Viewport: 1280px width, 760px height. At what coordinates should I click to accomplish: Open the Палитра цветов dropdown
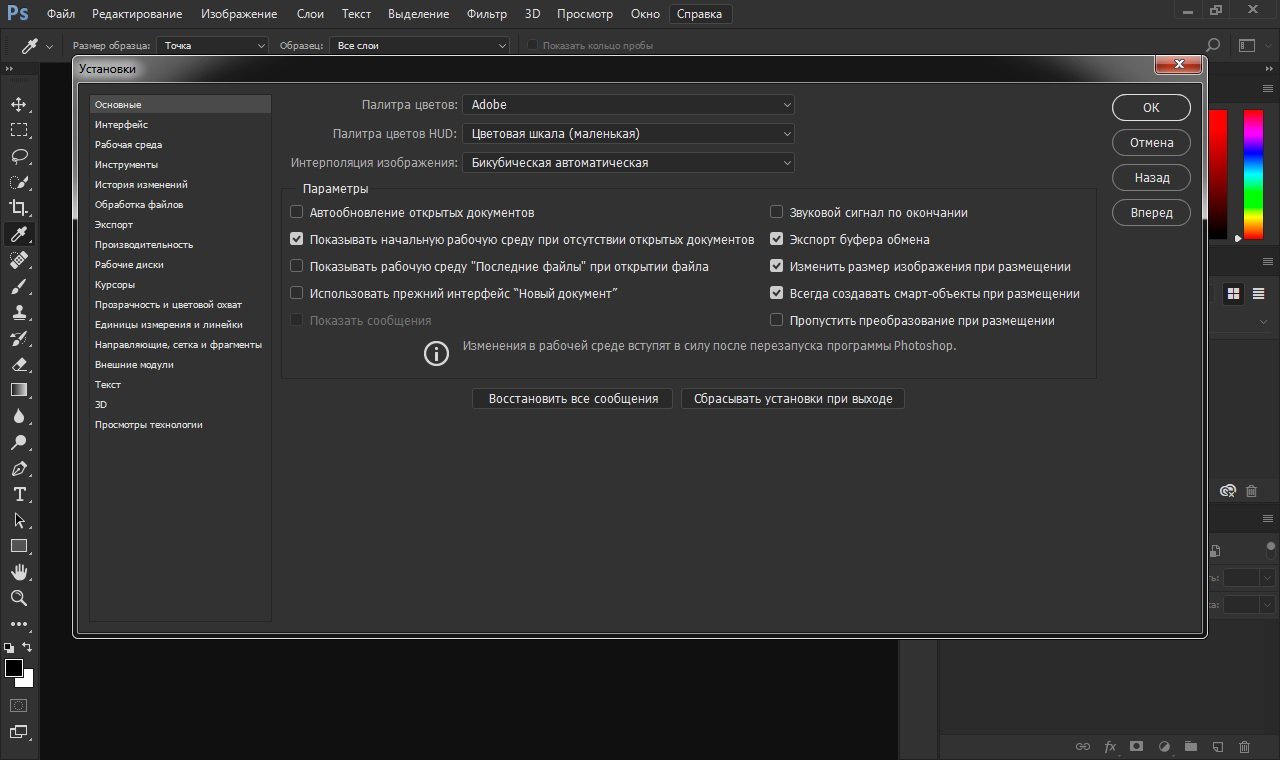(x=628, y=104)
